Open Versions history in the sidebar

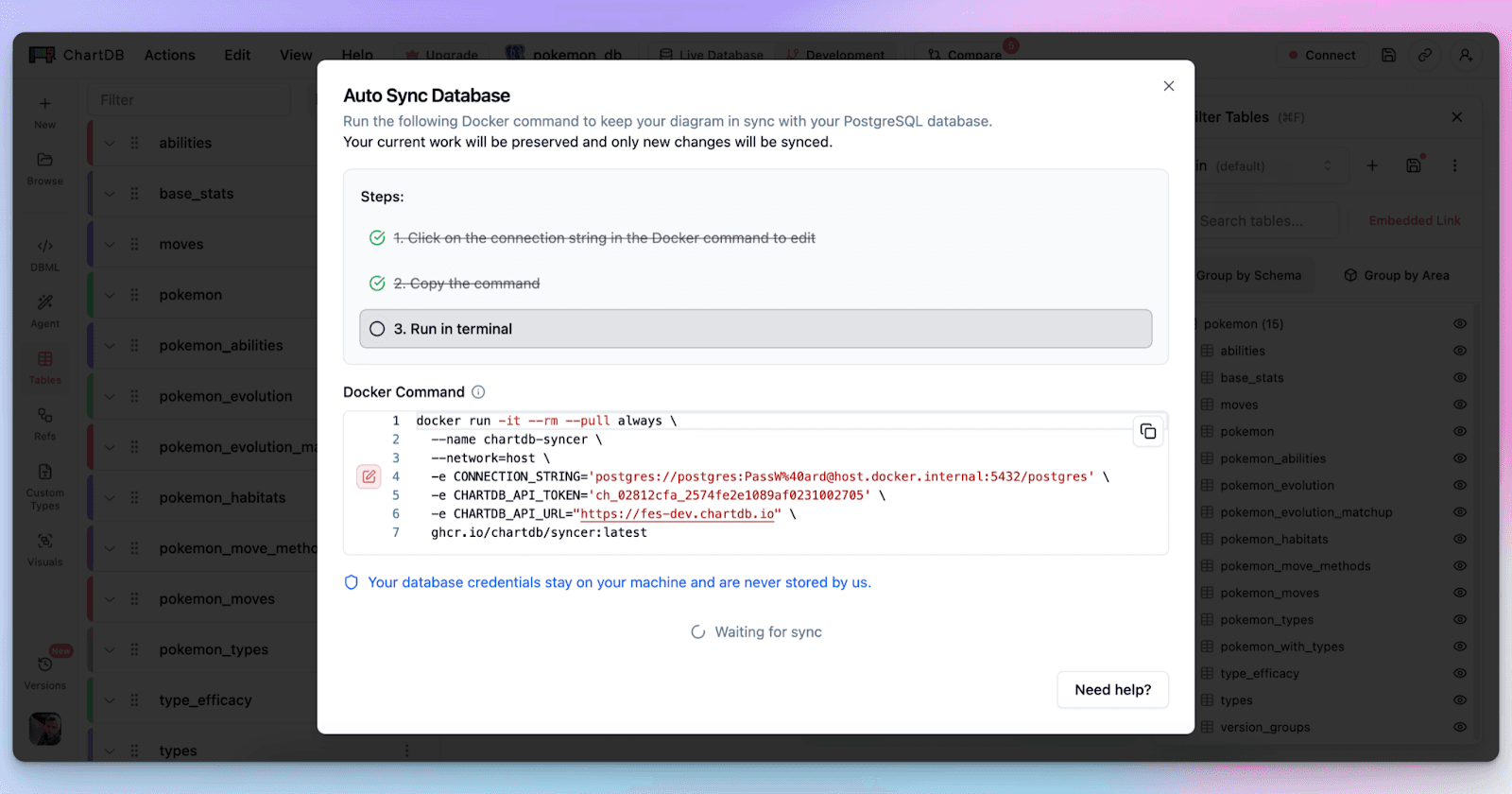(44, 673)
